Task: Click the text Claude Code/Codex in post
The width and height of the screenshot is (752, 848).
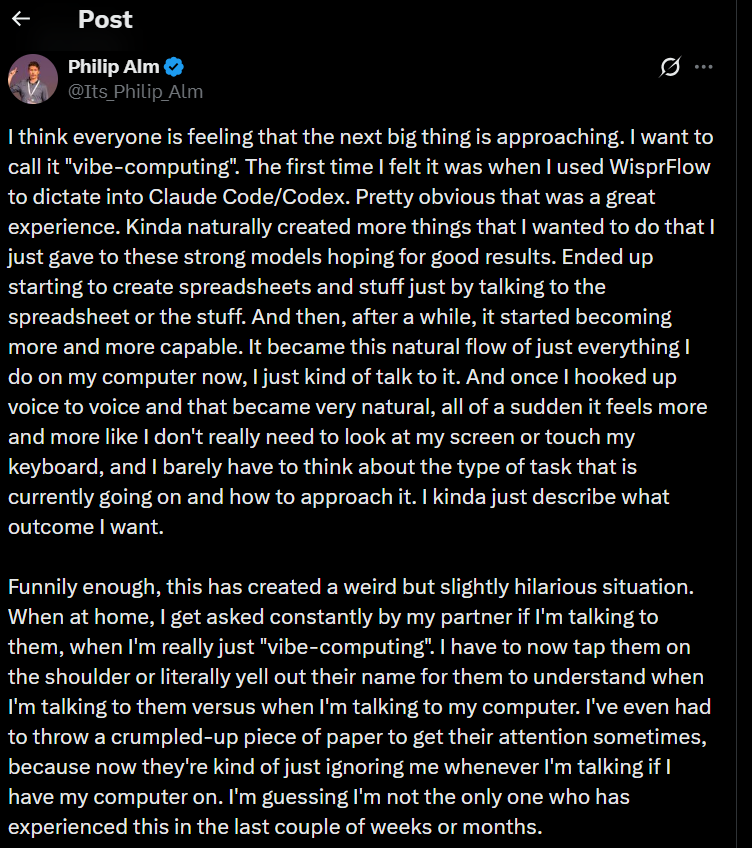Action: pyautogui.click(x=247, y=197)
